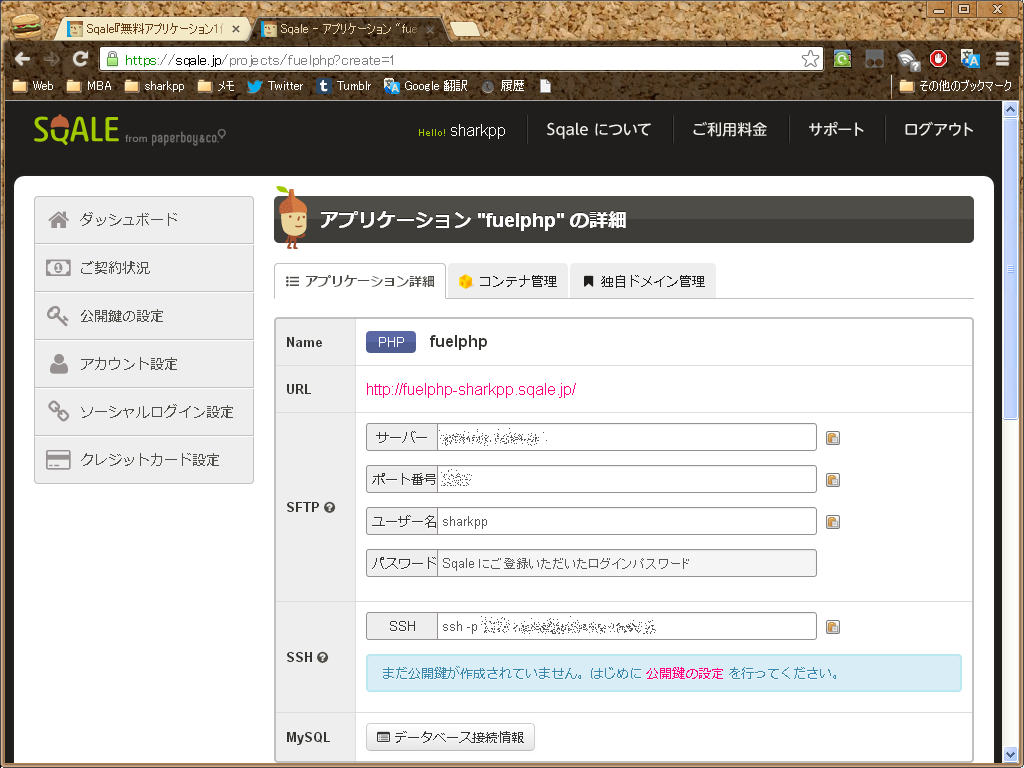Open クレジットカード設定 in the sidebar
This screenshot has height=768, width=1024.
click(x=144, y=460)
